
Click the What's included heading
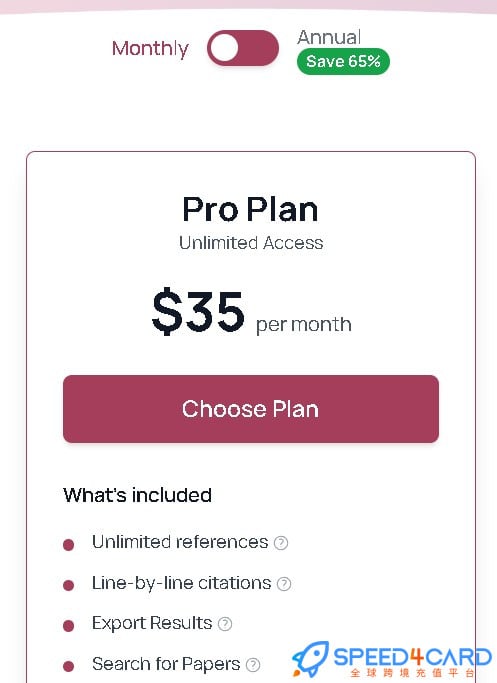(138, 495)
